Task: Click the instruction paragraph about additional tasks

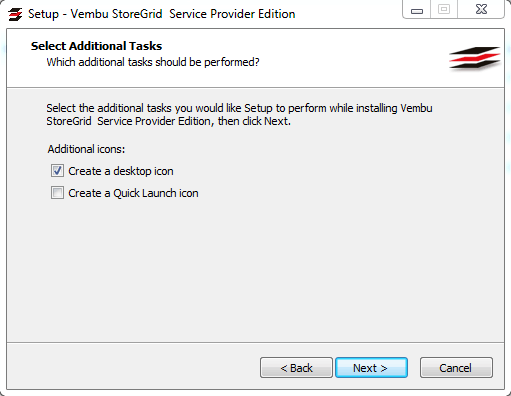Action: click(239, 114)
